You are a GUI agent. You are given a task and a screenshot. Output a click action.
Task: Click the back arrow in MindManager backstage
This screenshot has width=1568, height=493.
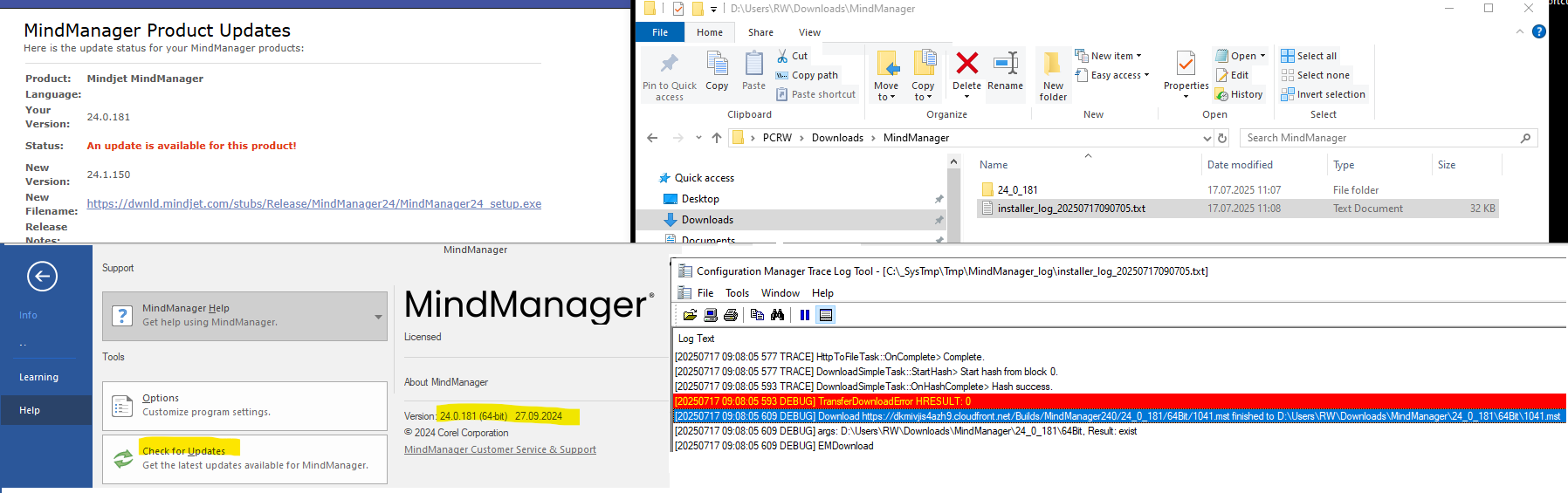coord(42,277)
